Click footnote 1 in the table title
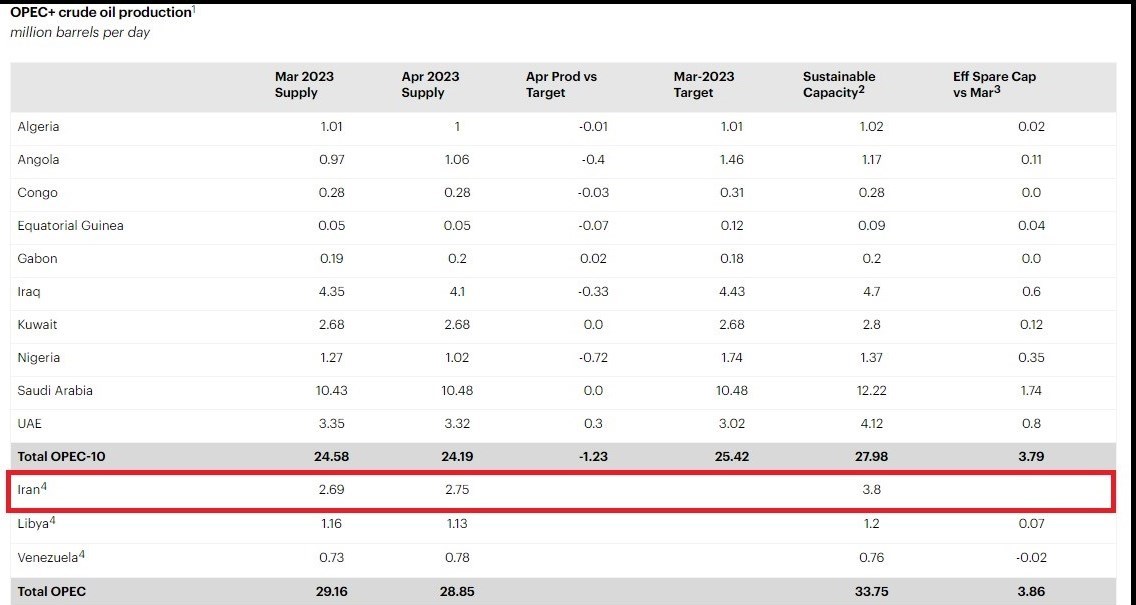 coord(193,9)
